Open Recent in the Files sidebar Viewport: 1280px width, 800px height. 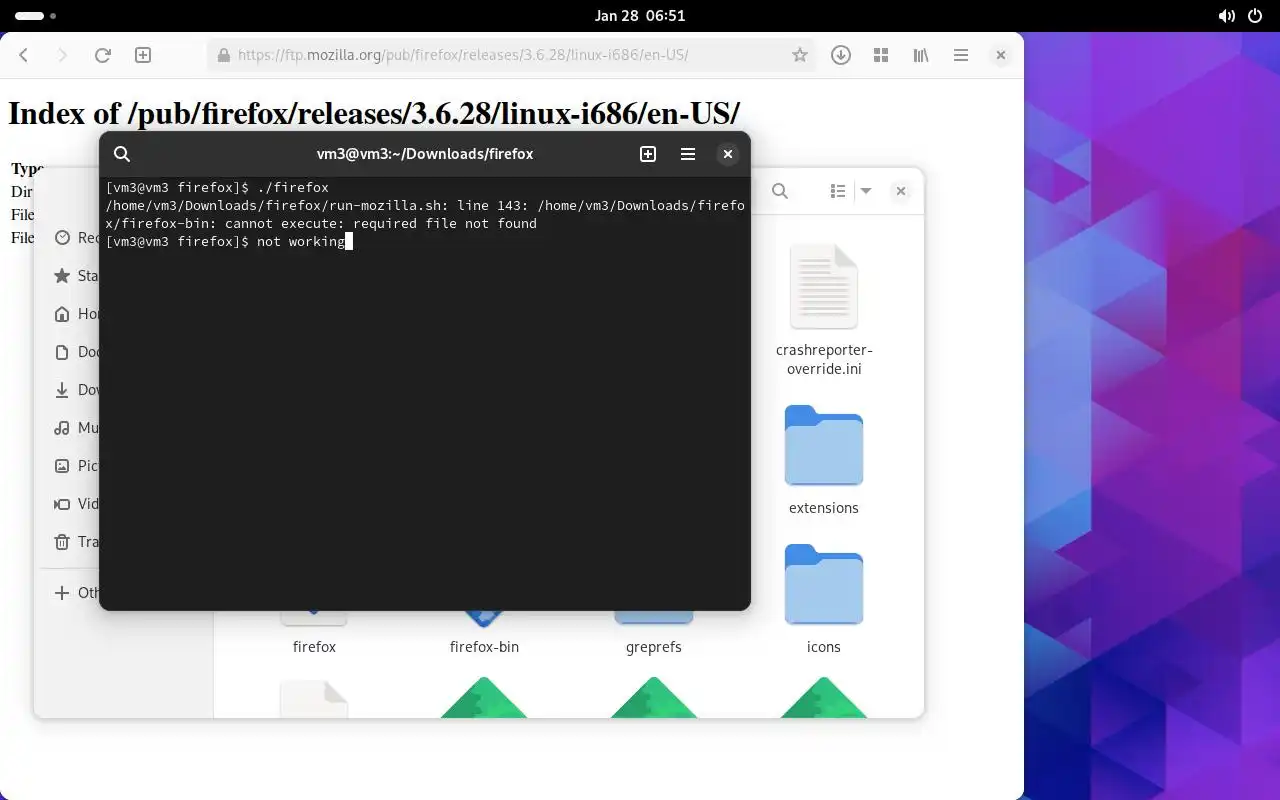[x=76, y=238]
